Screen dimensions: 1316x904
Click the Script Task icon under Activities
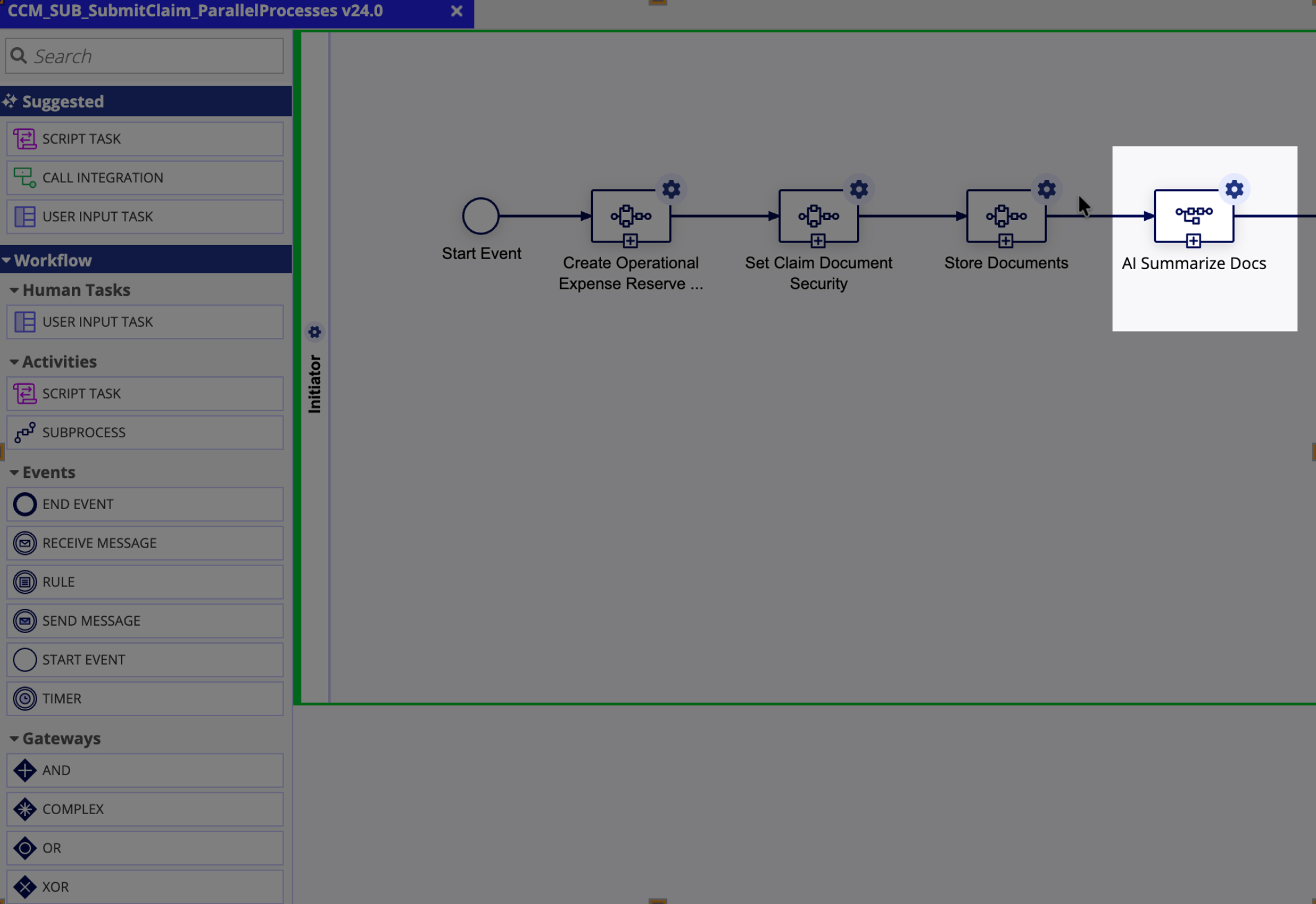click(x=25, y=394)
